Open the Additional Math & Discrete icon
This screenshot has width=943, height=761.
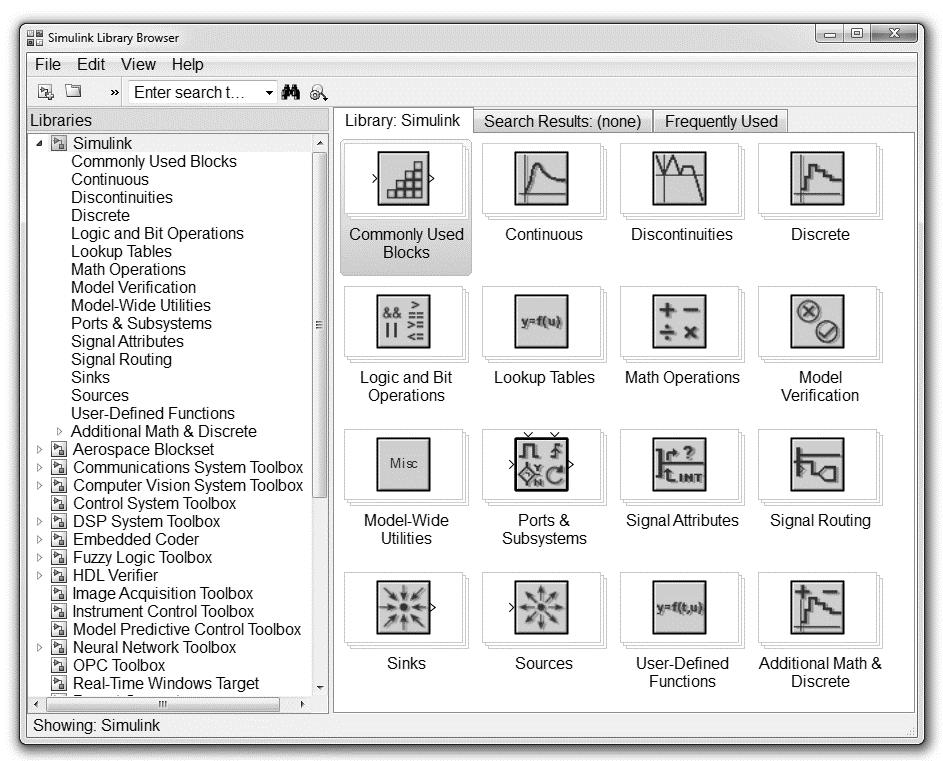coord(817,608)
